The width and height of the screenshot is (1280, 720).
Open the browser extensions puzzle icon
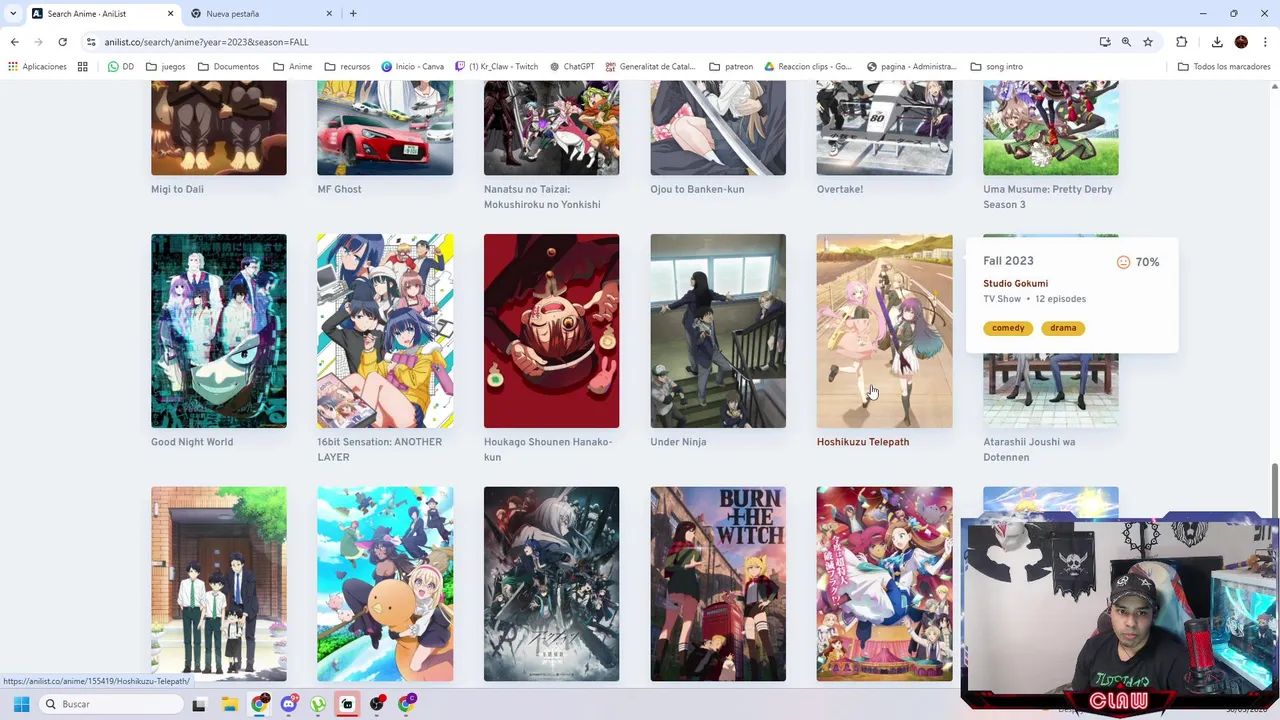click(1182, 42)
